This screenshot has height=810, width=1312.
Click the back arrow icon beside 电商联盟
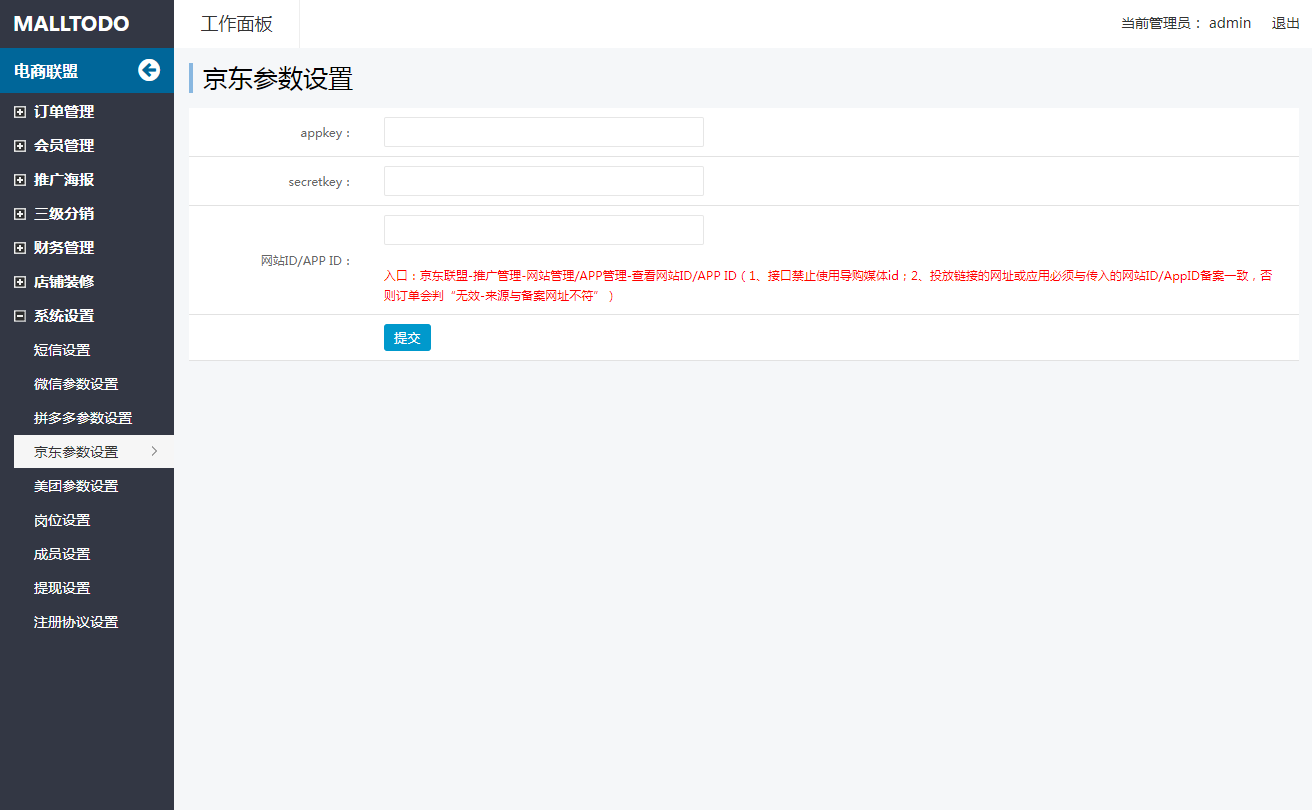pyautogui.click(x=149, y=70)
